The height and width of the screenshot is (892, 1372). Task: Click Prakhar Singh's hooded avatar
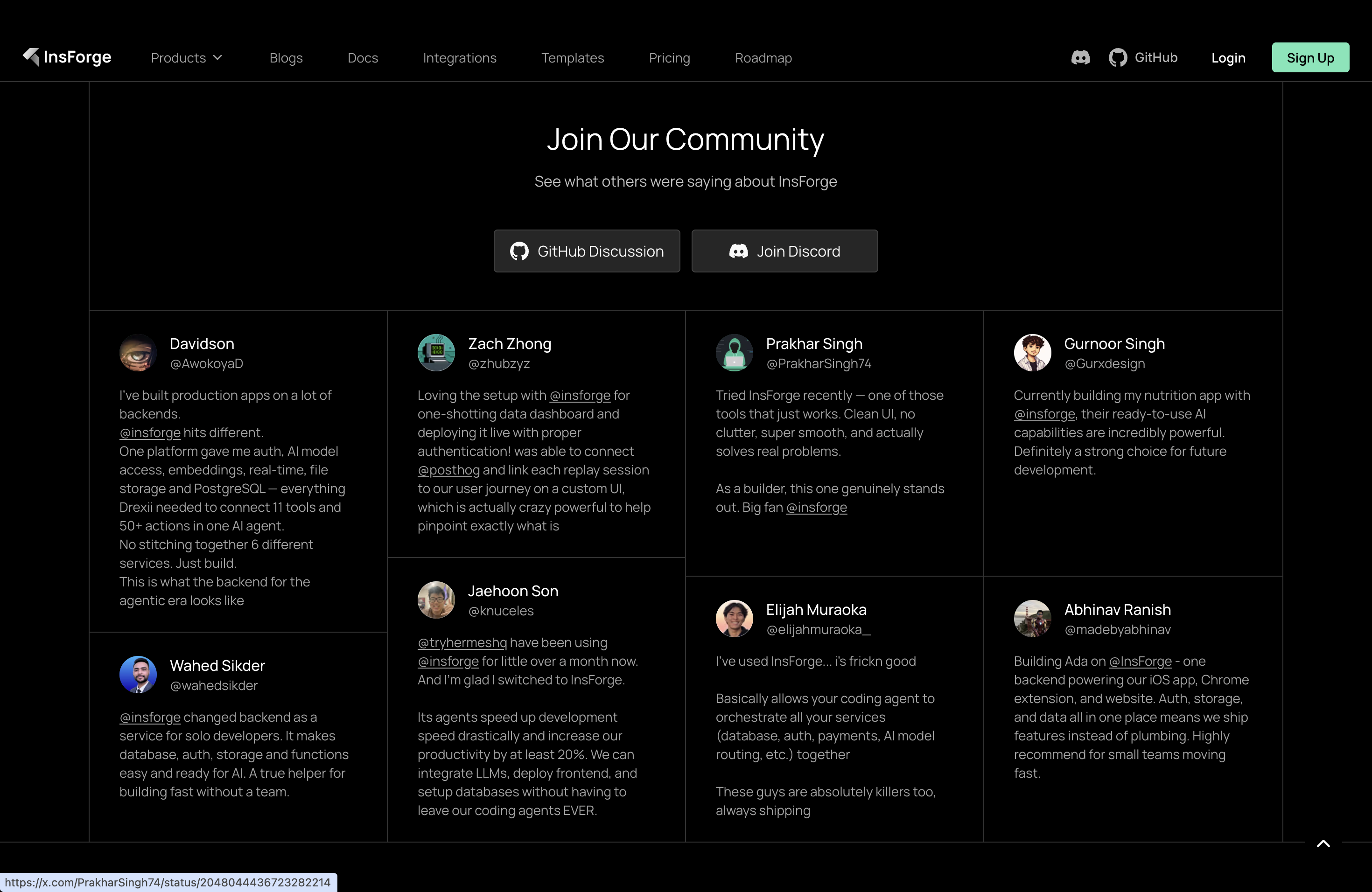735,353
